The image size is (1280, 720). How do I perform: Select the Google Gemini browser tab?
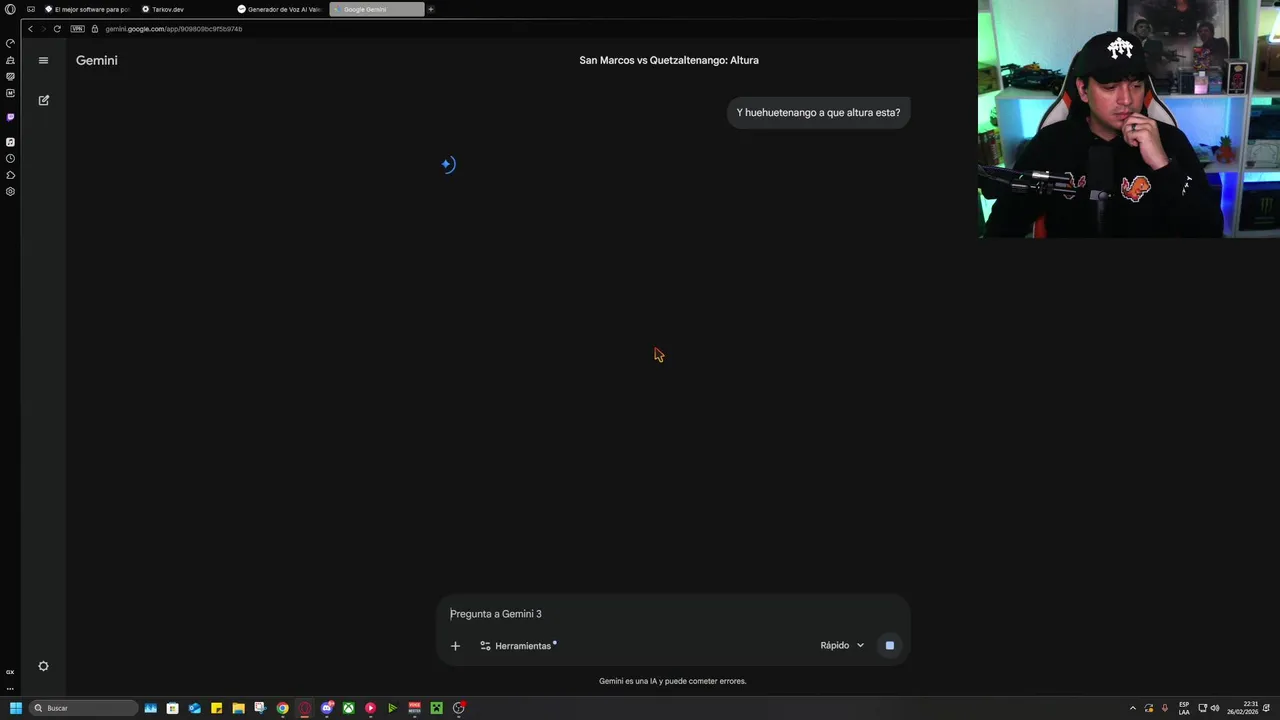[x=376, y=9]
